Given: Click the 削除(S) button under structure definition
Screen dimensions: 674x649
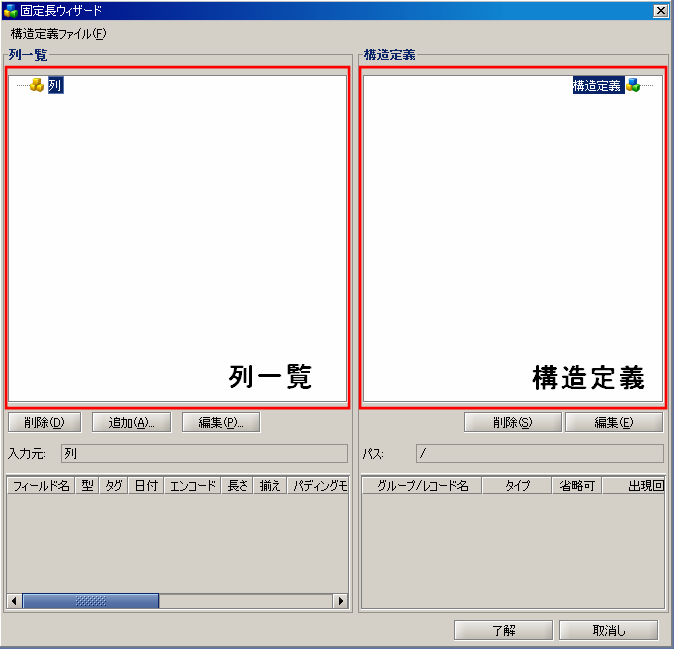Looking at the screenshot, I should (512, 422).
